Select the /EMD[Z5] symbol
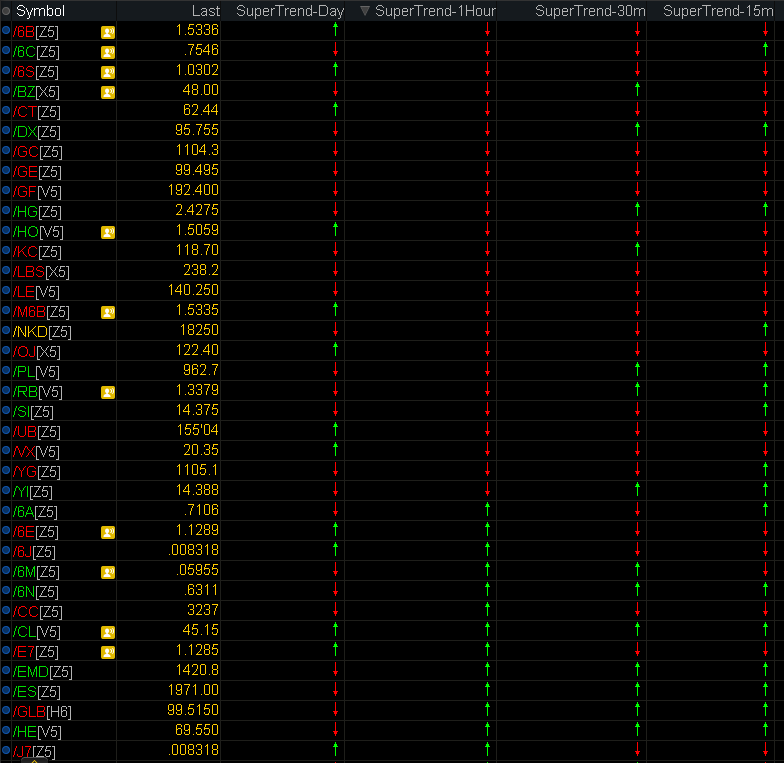 (42, 672)
